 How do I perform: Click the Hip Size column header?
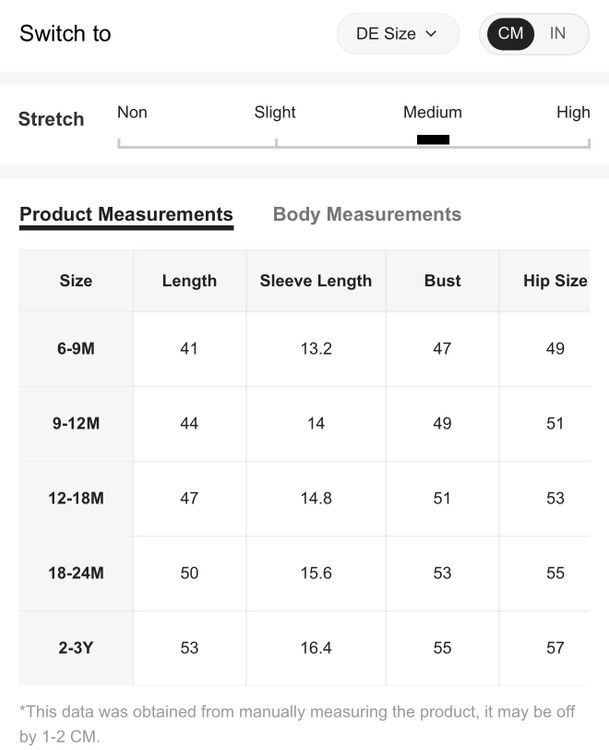point(555,281)
